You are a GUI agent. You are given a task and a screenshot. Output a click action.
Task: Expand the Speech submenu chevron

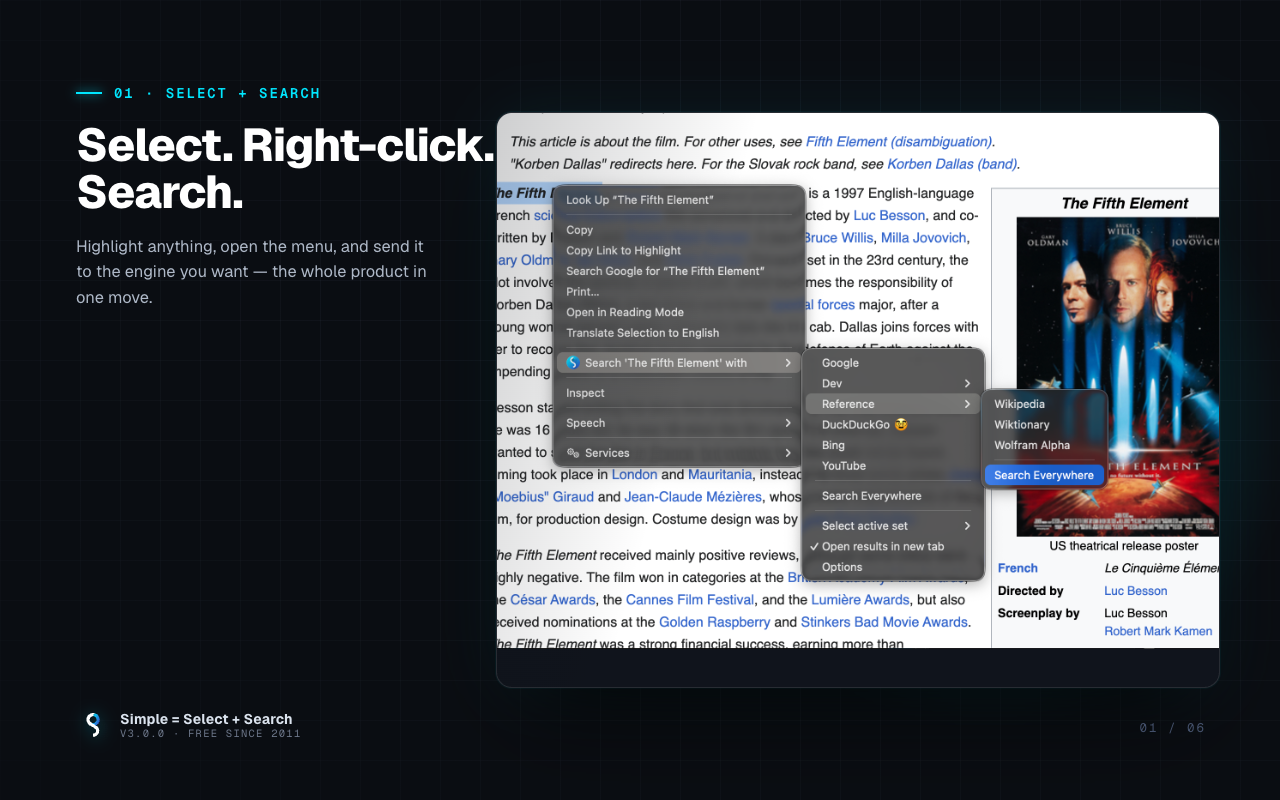[788, 423]
